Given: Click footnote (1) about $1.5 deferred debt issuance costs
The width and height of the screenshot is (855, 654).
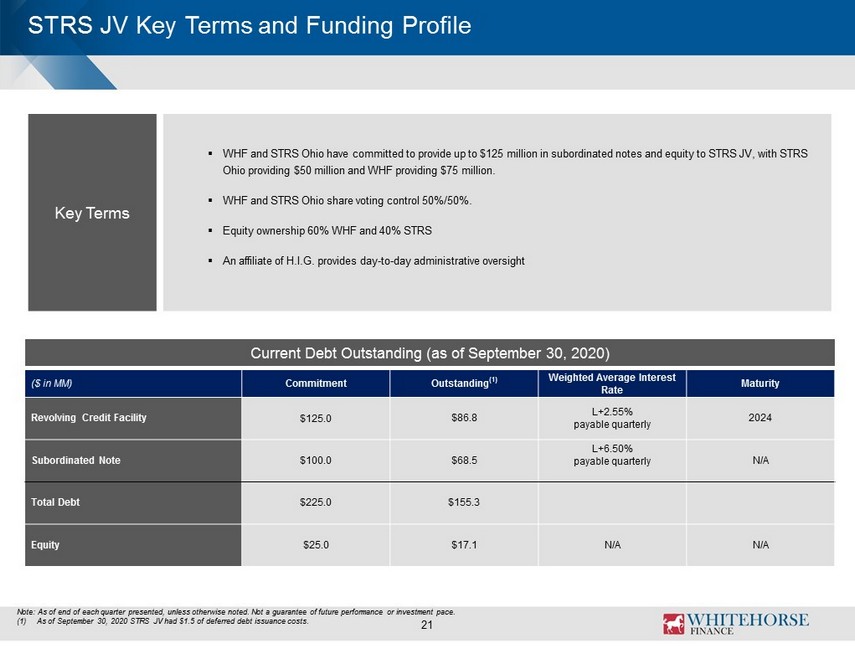Looking at the screenshot, I should click(x=162, y=621).
